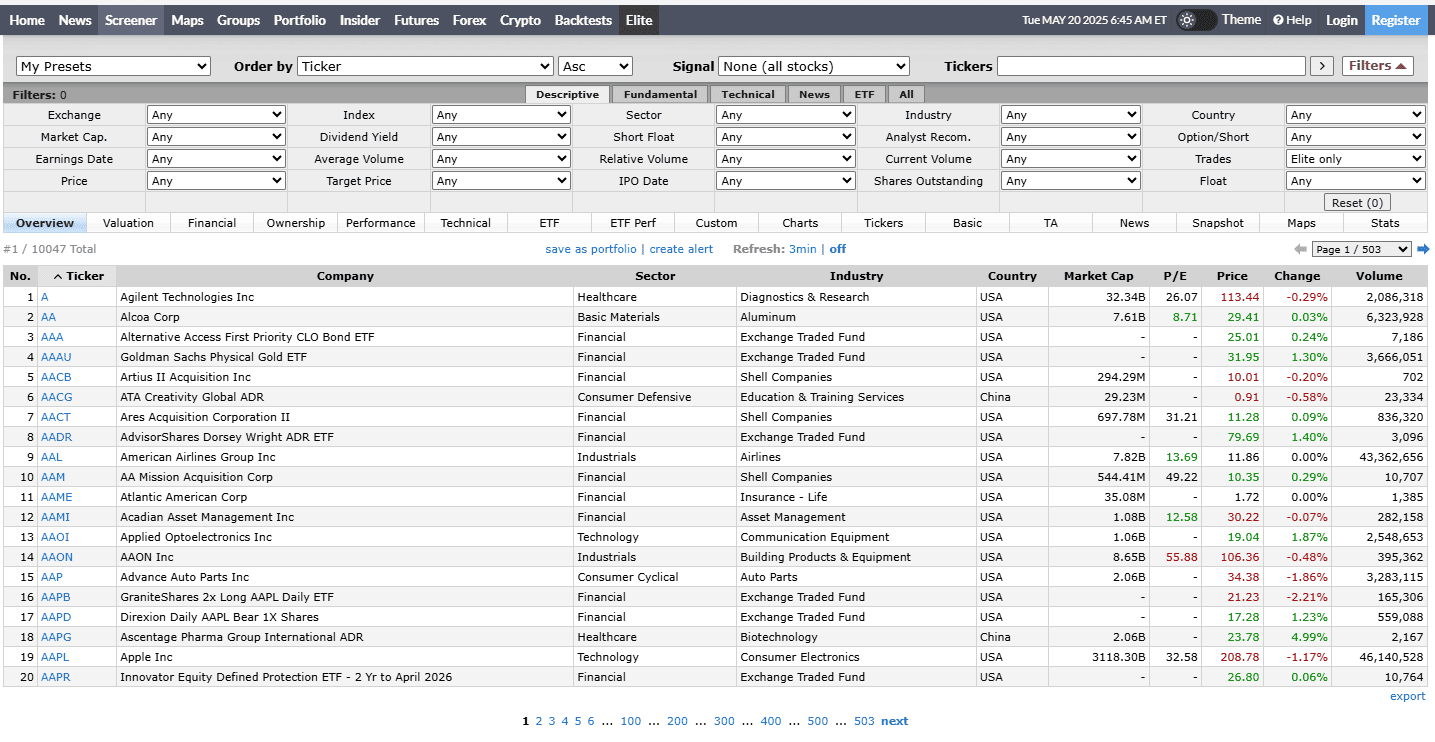
Task: Open the Exchange filter dropdown
Action: tap(216, 115)
